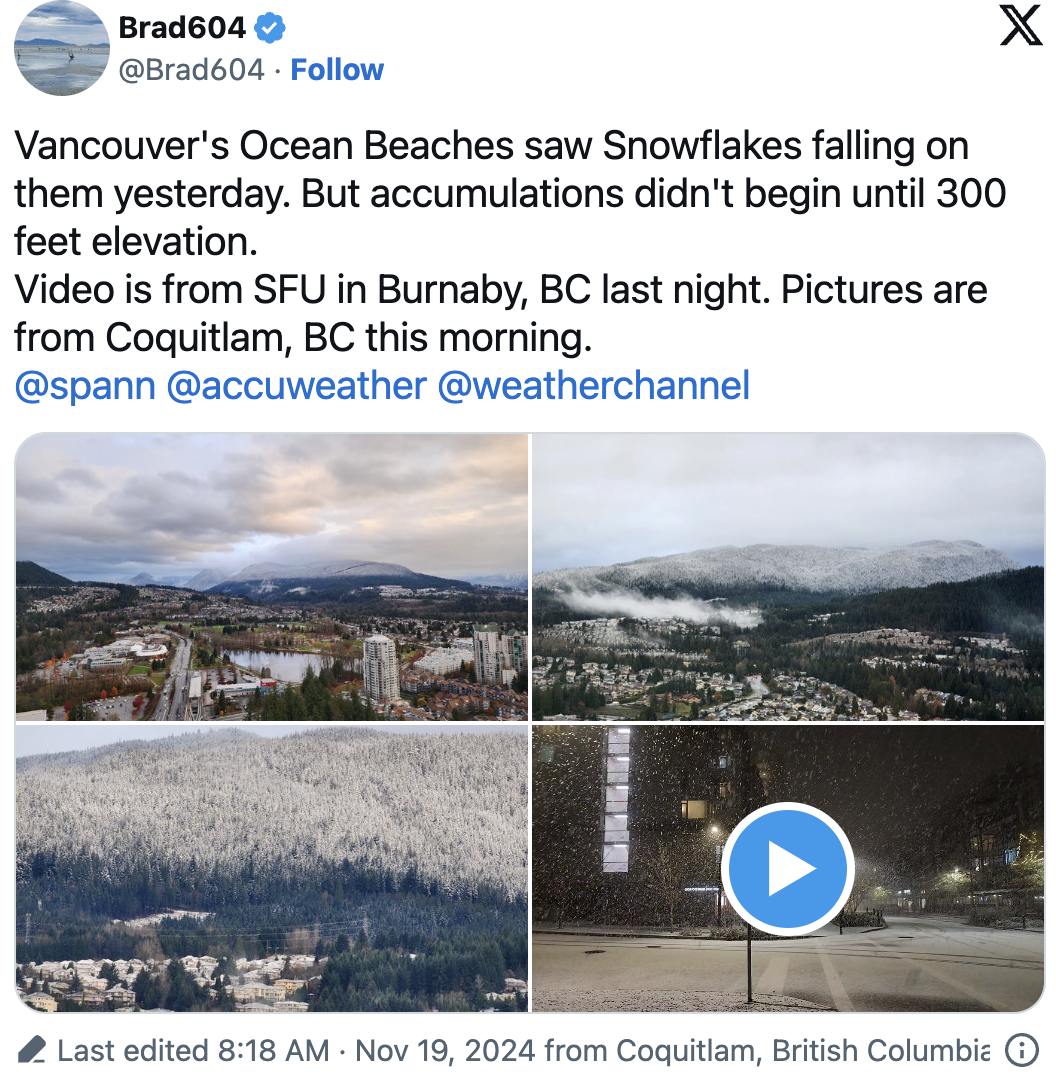Play the SFU snowfall video
Screen dimensions: 1056x1090
click(x=787, y=868)
